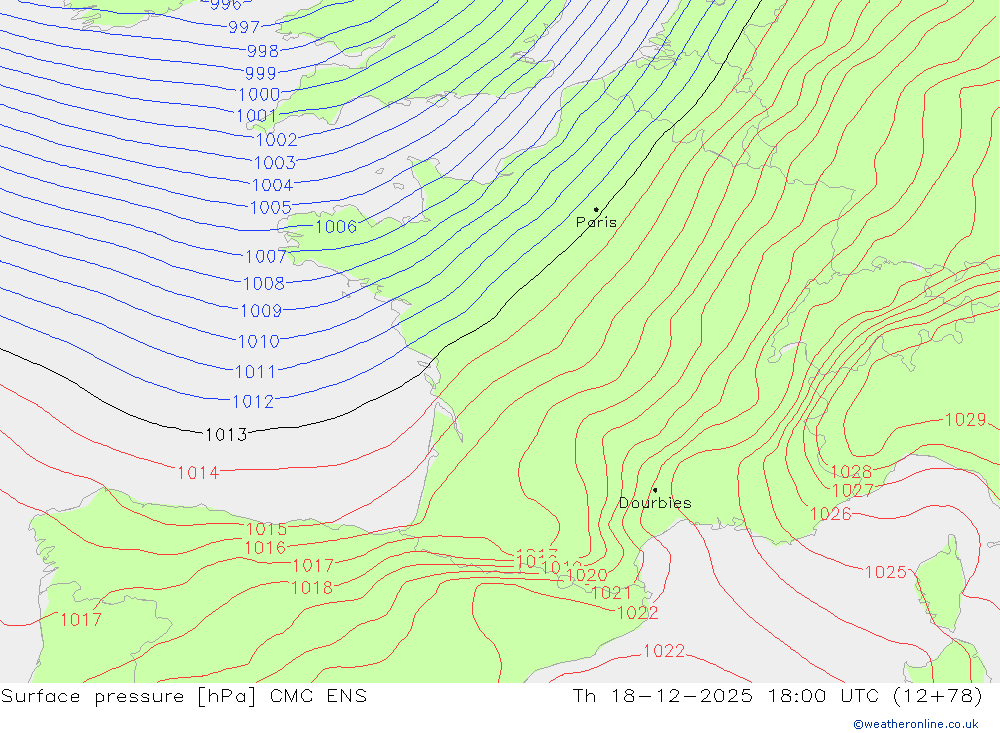Click the 1021 isobar label
1000x733 pixels.
tap(611, 593)
